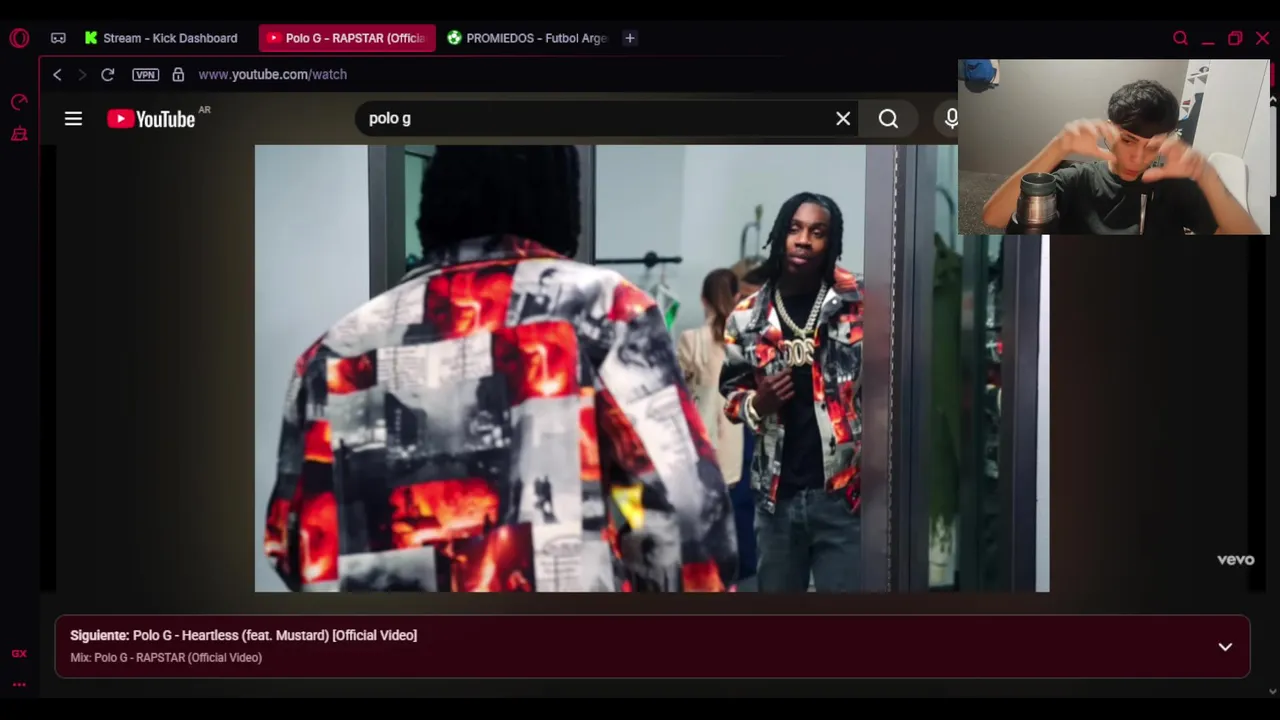Click the GX icon at sidebar bottom
1280x720 pixels.
coord(19,653)
